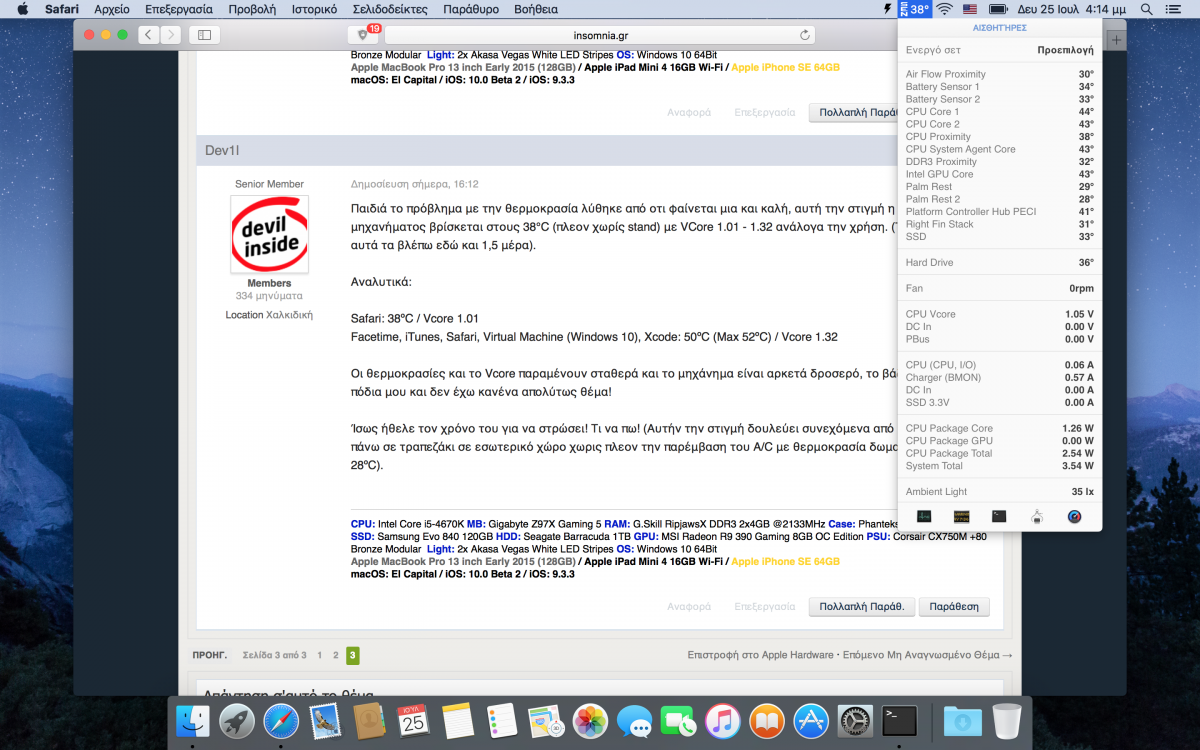Open Spotlight search magnifier
Viewport: 1200px width, 750px height.
click(x=1146, y=9)
